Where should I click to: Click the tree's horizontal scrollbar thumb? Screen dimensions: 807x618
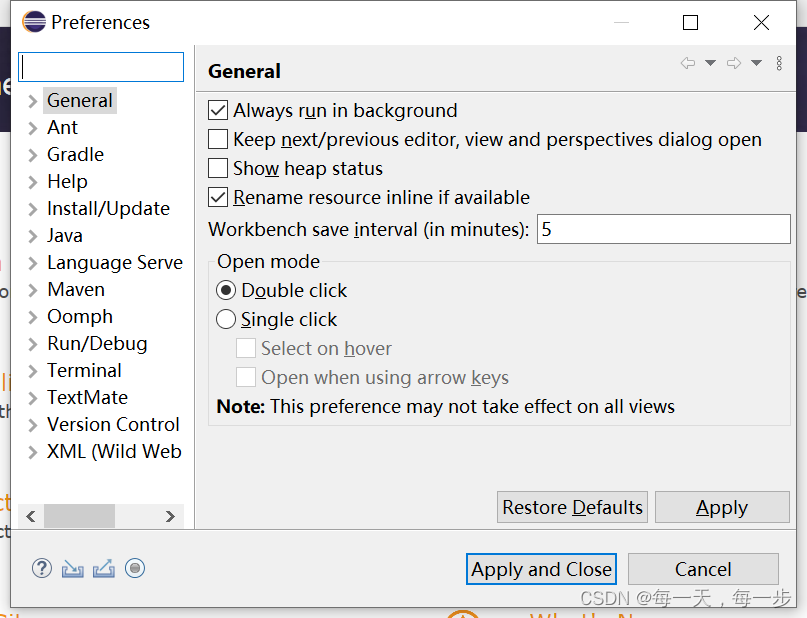point(79,516)
